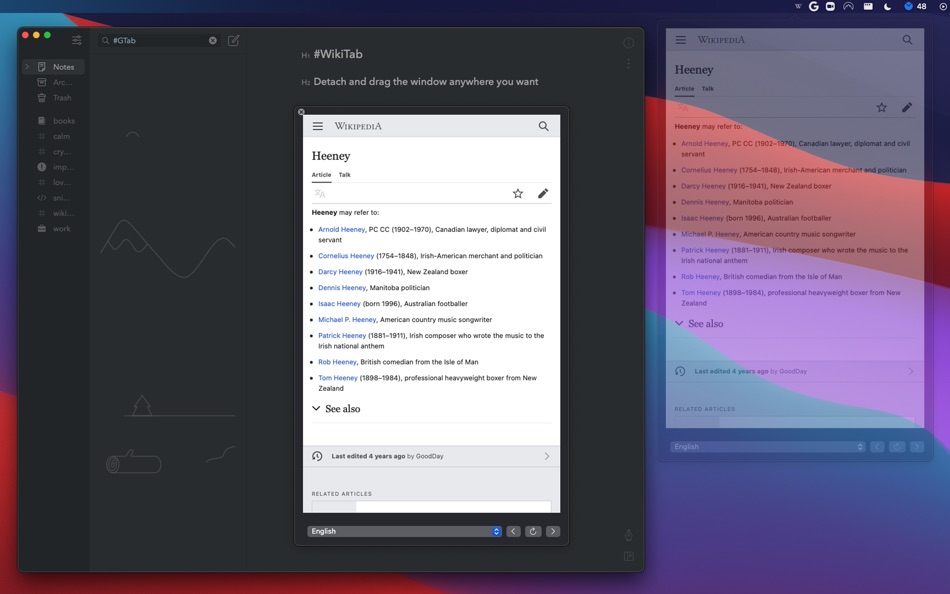Open English language dropdown in detached WikiTab panel

[768, 447]
